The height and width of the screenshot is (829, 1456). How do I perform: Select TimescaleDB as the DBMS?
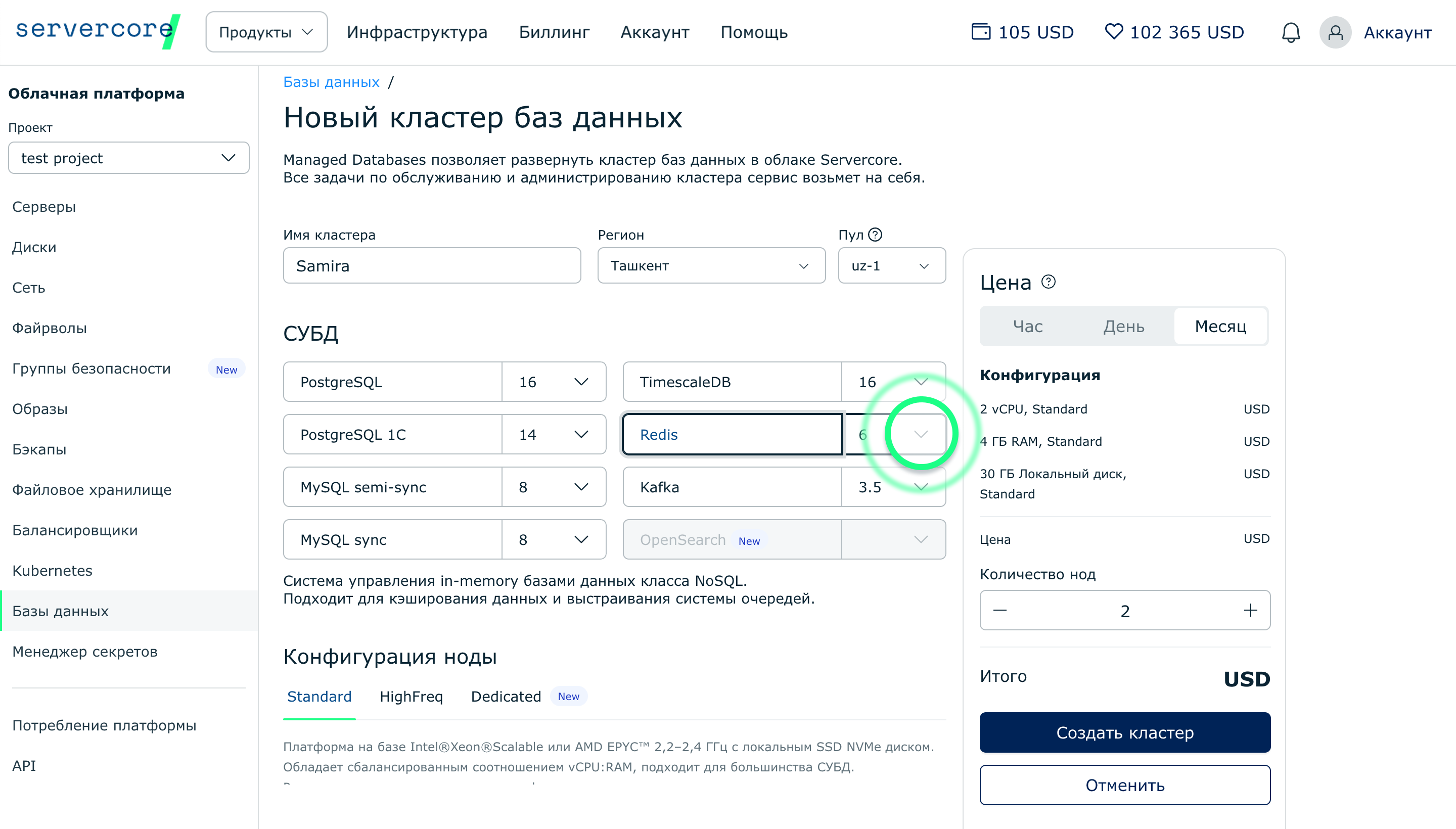click(x=732, y=382)
